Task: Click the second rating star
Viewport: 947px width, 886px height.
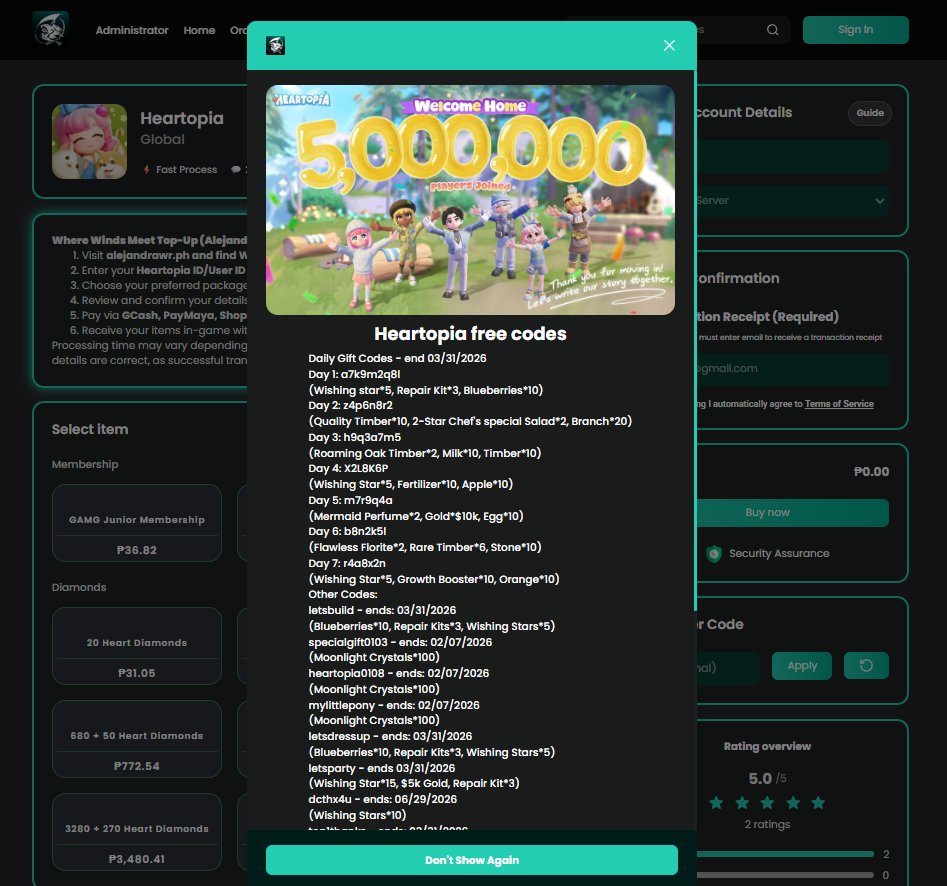Action: [742, 803]
